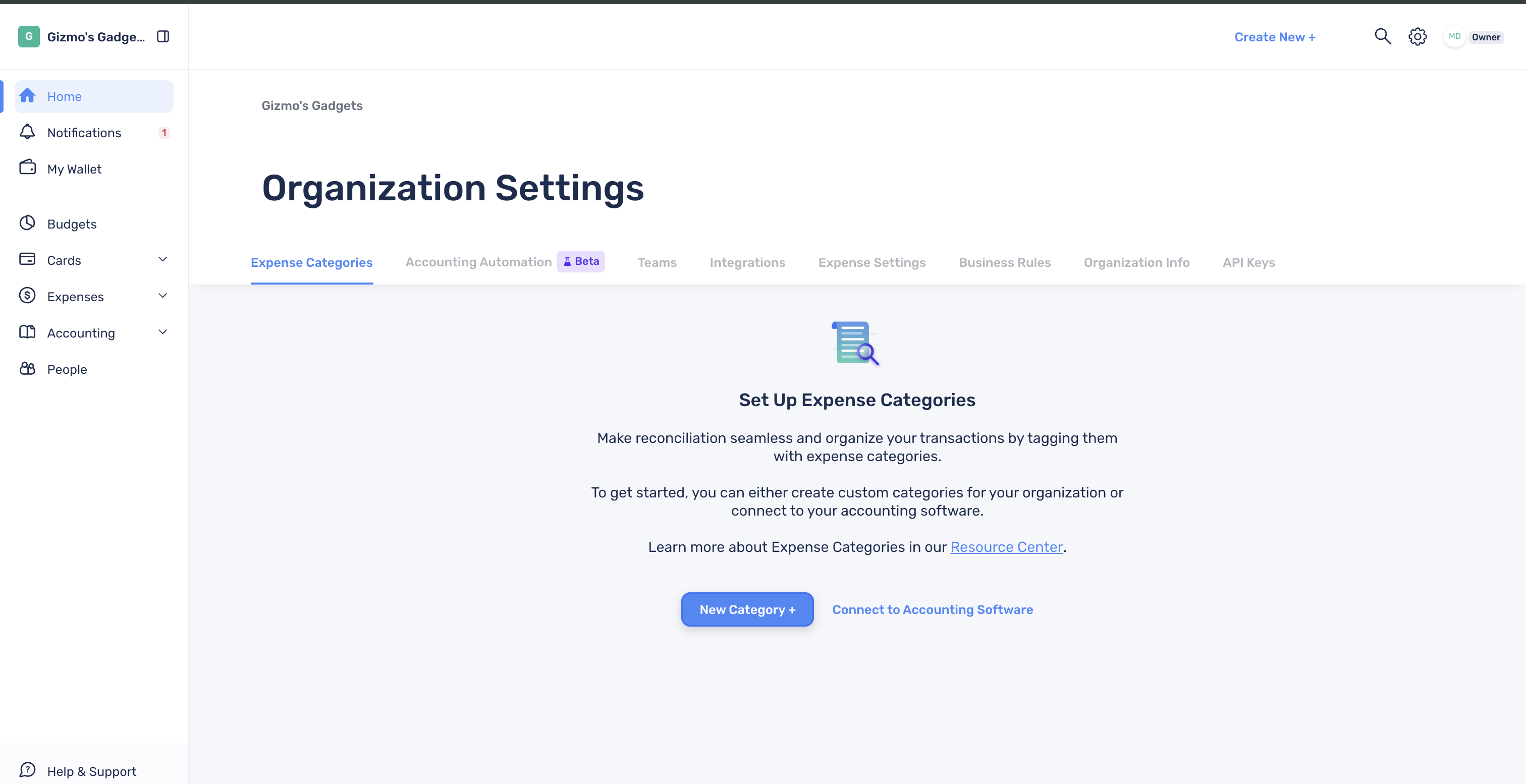Open Help & Support
1526x784 pixels.
point(94,771)
